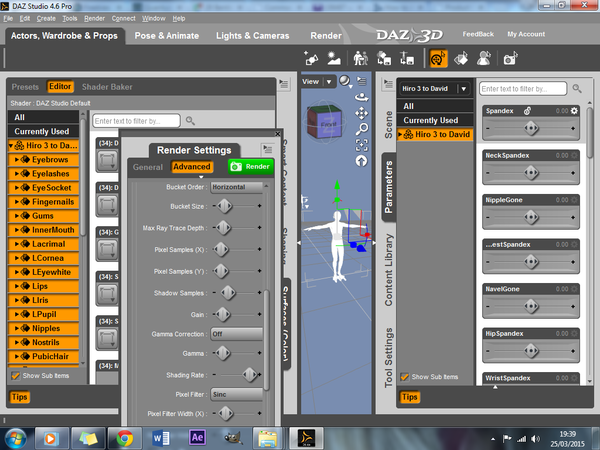Click the Parameters filter search magnifier
The height and width of the screenshot is (450, 600).
click(x=577, y=89)
